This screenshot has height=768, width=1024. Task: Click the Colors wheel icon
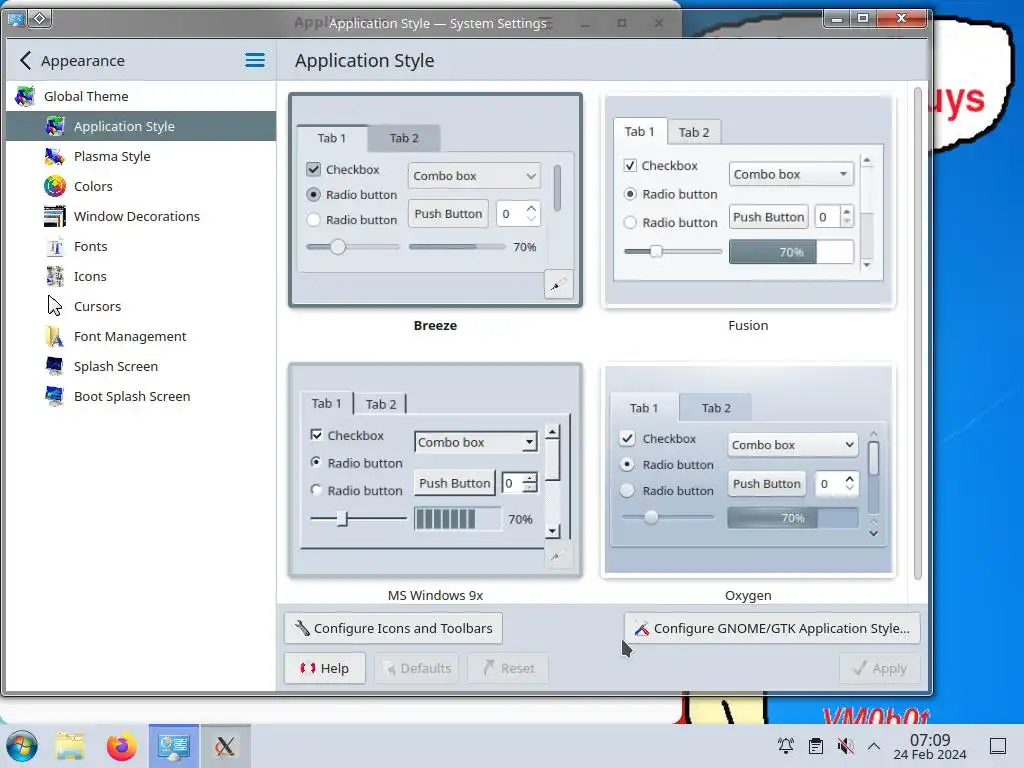[55, 186]
